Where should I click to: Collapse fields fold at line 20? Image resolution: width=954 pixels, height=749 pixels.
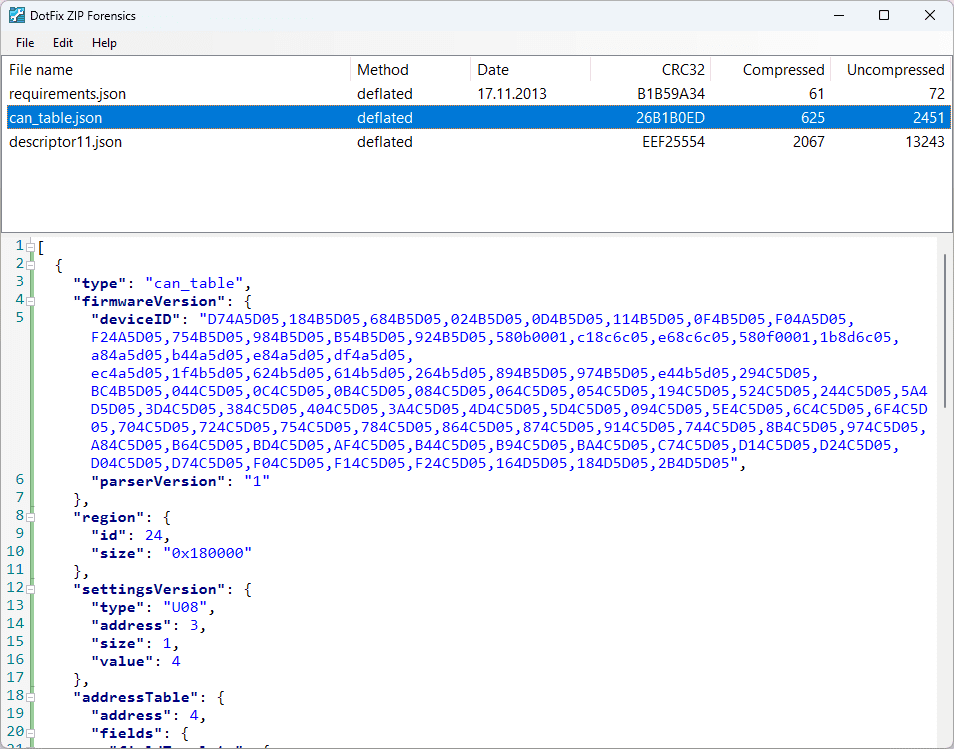click(30, 733)
